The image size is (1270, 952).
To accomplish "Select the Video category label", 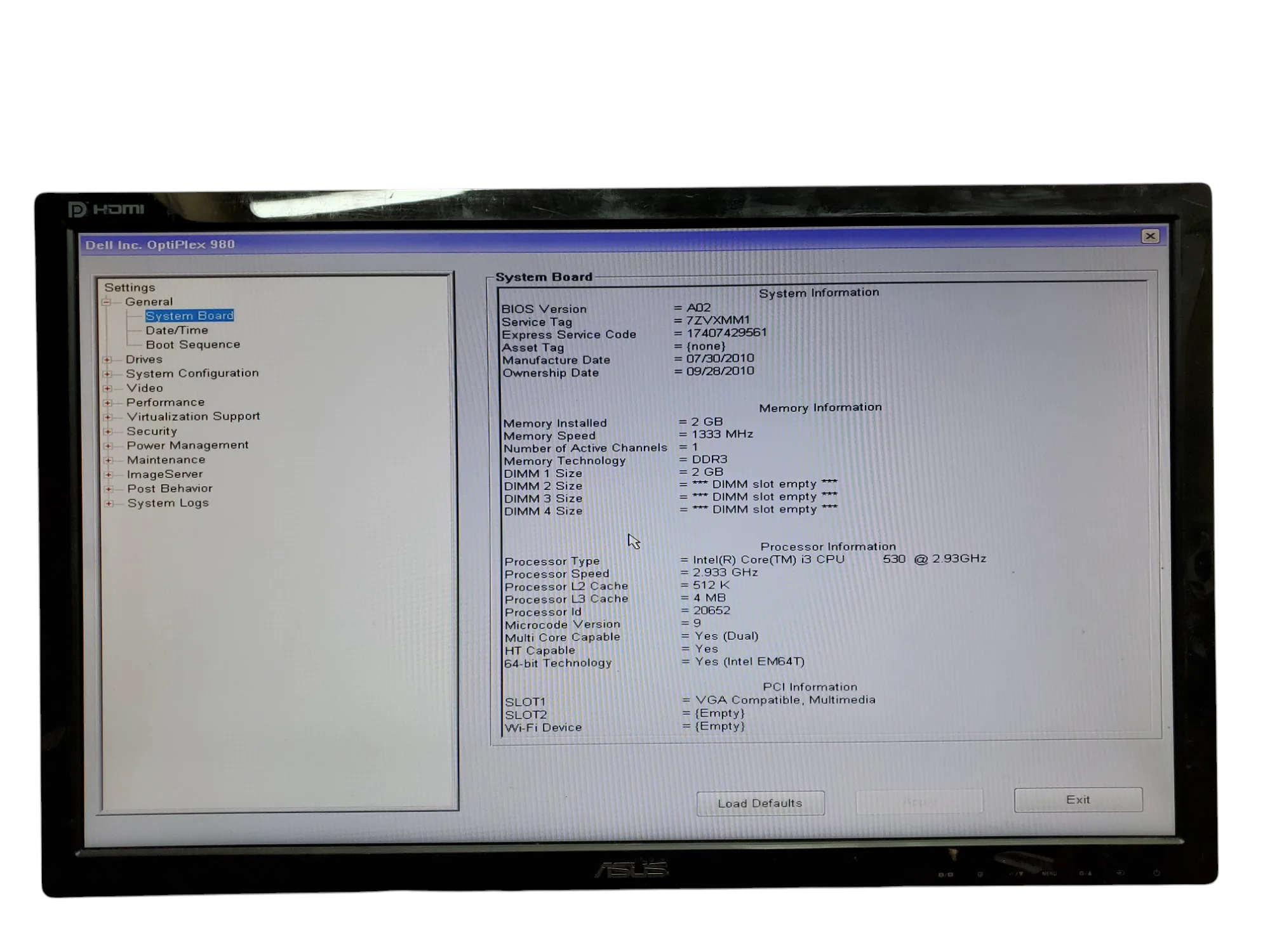I will pyautogui.click(x=145, y=388).
